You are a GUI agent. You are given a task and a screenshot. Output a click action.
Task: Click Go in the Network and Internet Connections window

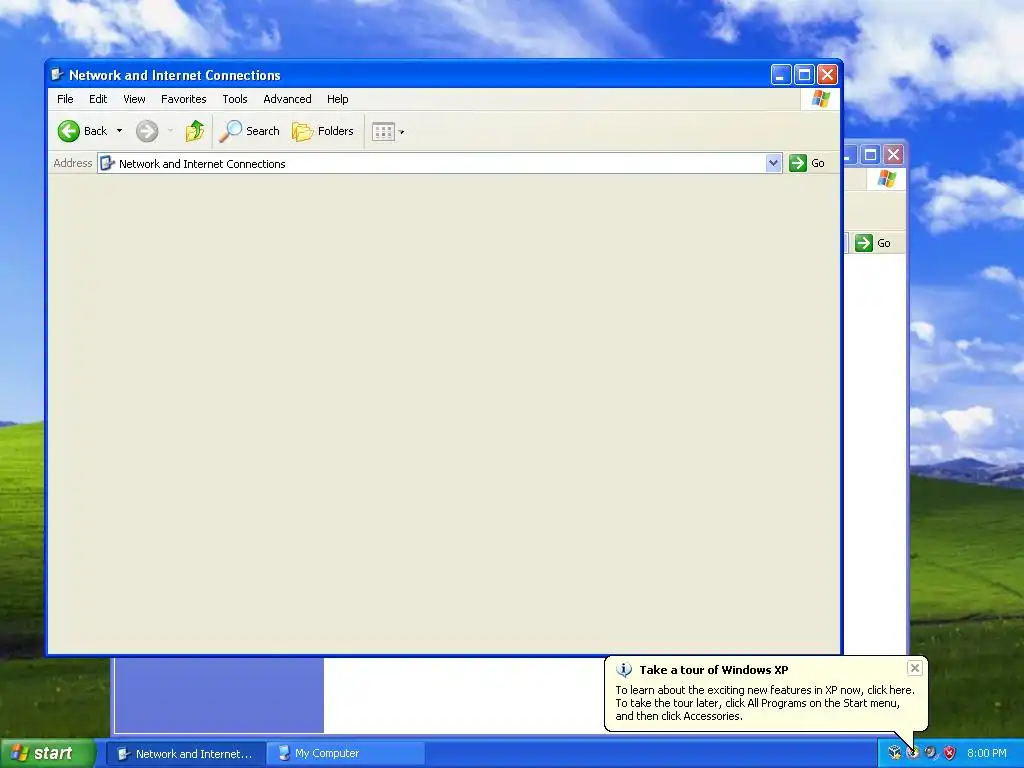(807, 163)
